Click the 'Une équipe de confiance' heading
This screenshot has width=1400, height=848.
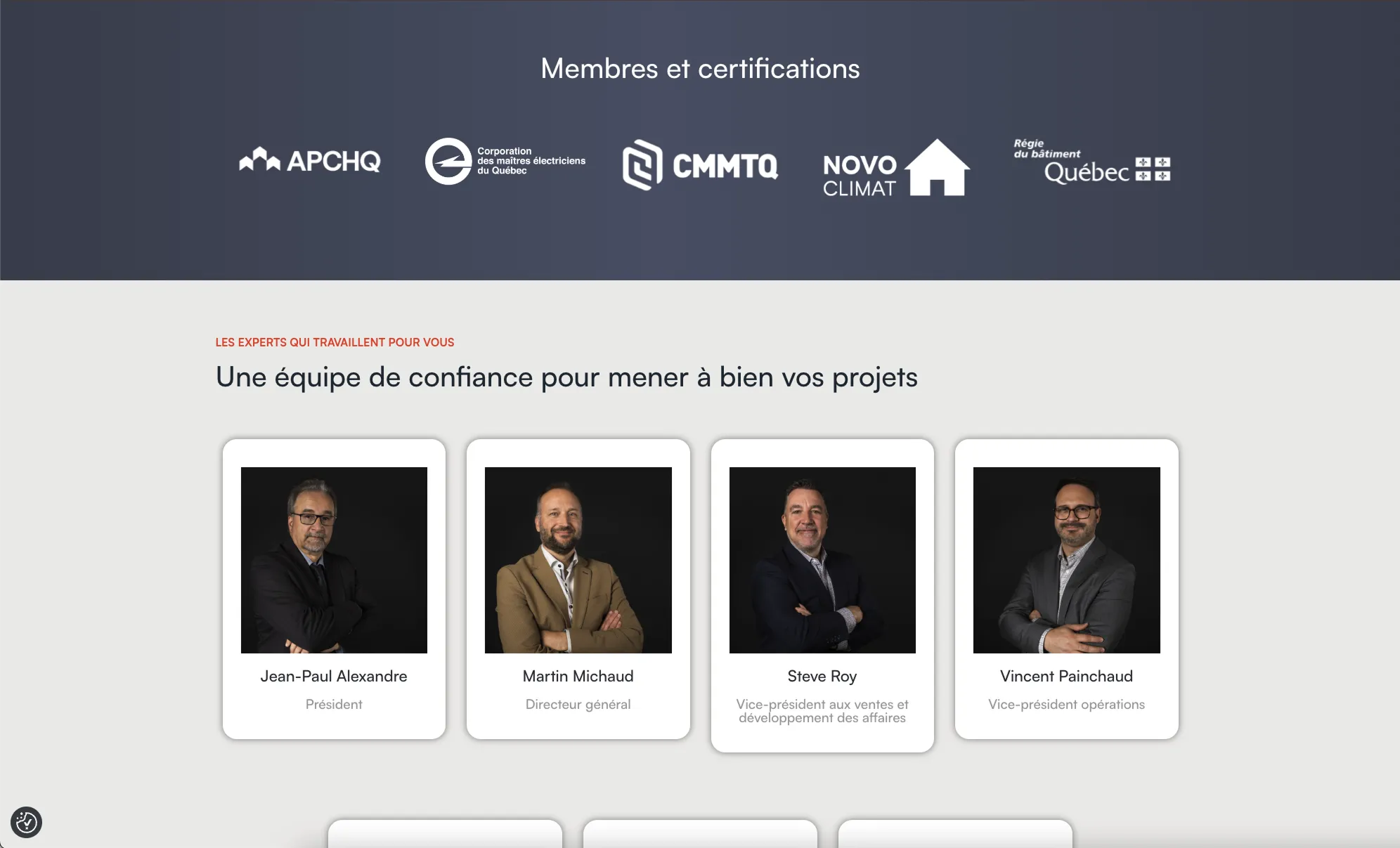click(566, 377)
